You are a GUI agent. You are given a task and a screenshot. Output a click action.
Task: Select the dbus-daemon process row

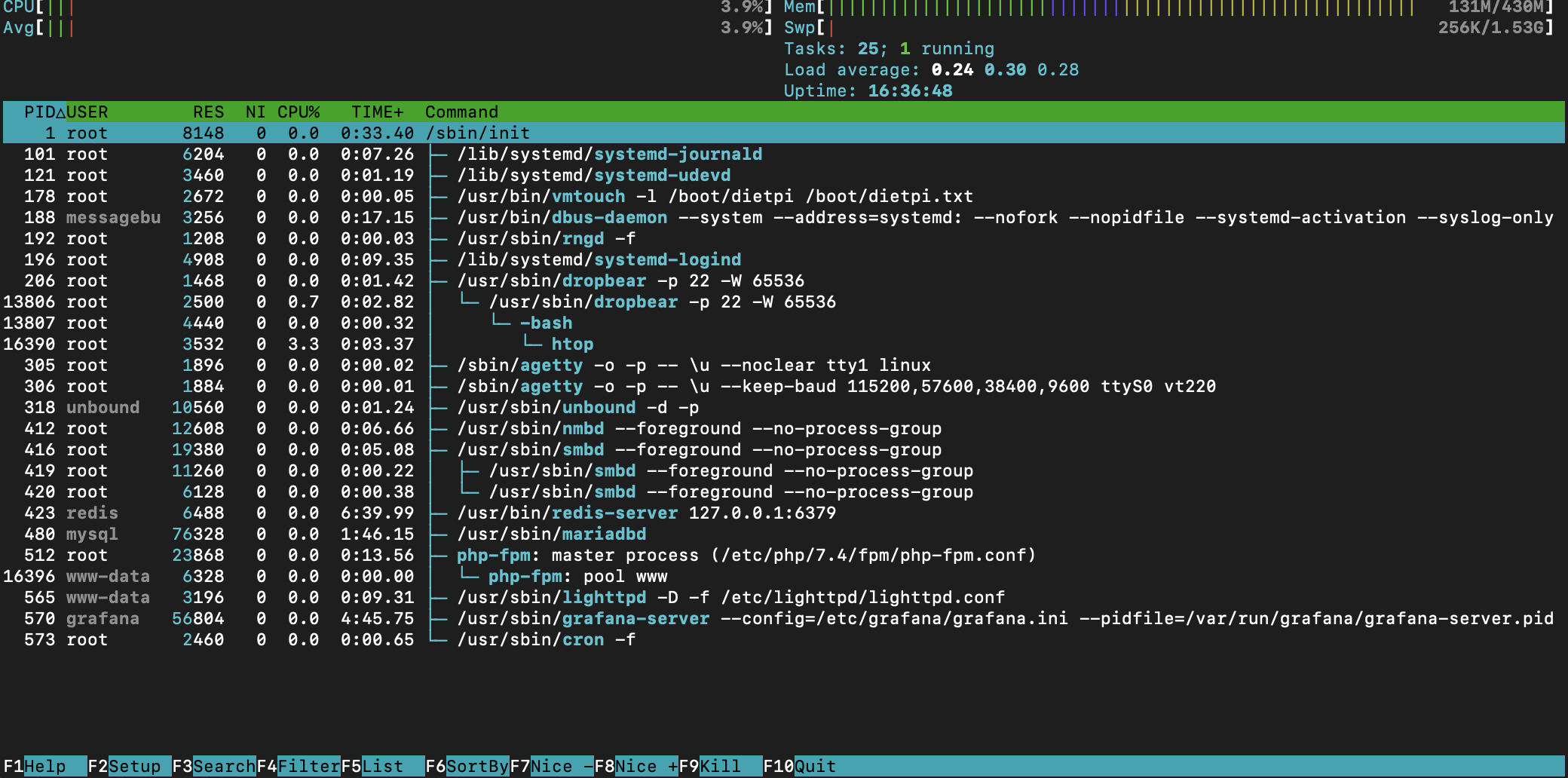784,217
